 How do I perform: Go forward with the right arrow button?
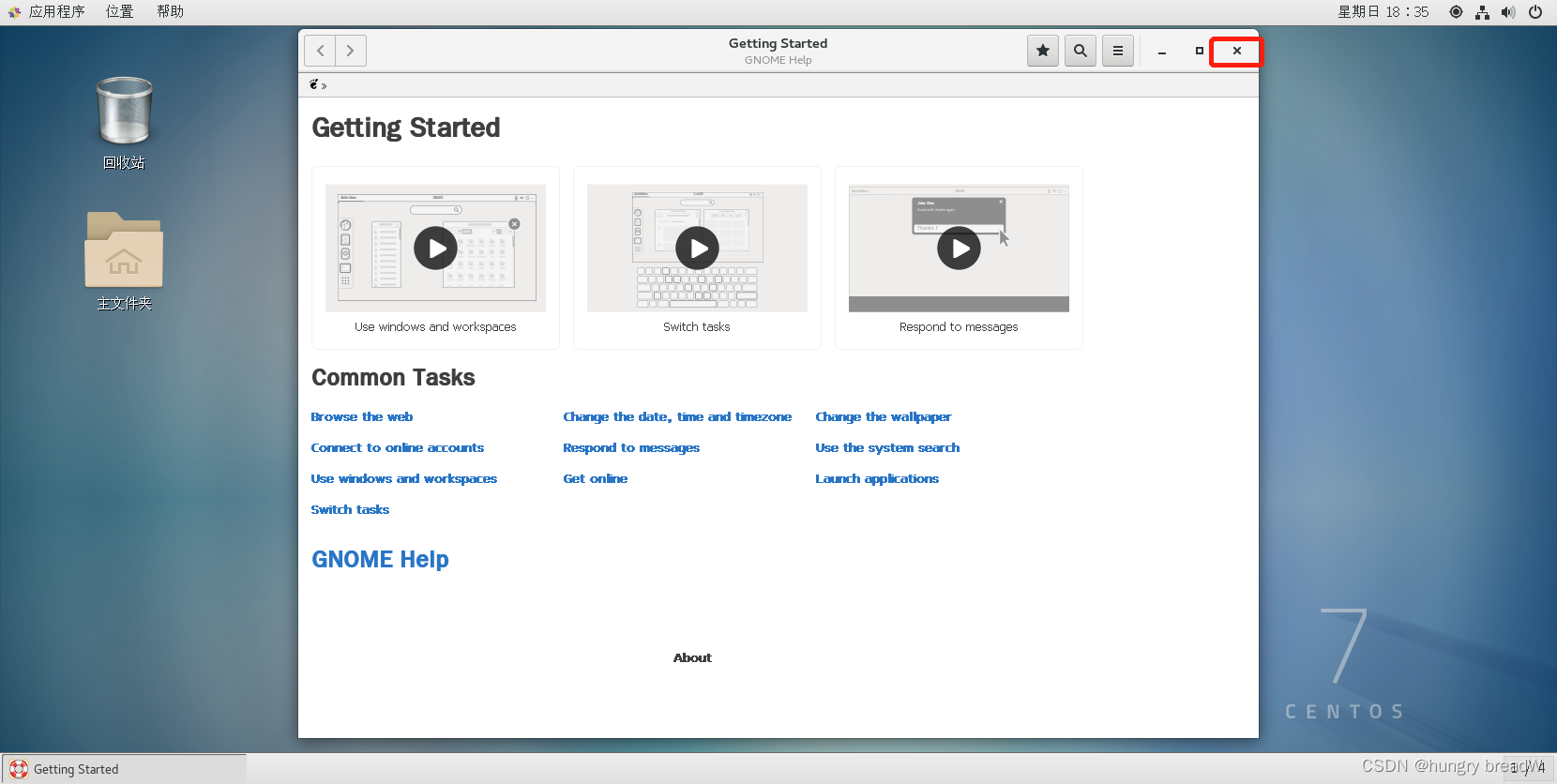click(x=351, y=51)
